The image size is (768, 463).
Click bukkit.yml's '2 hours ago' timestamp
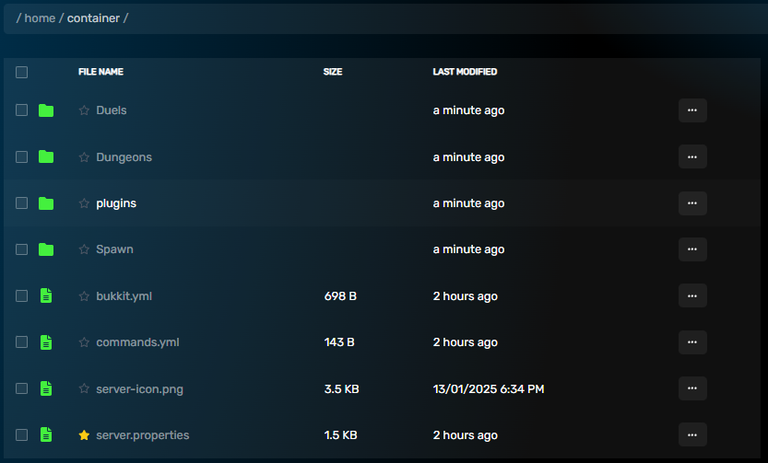[x=465, y=296]
